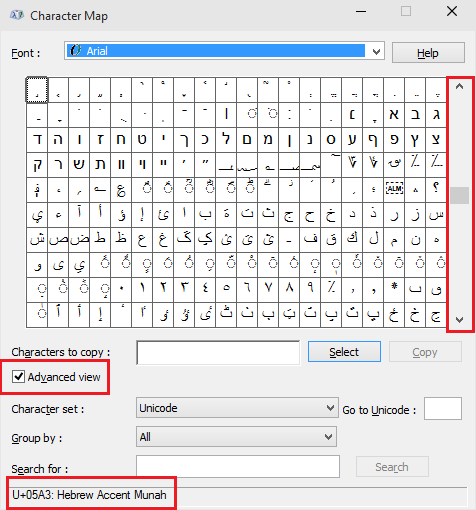Select the Arabic letter Sheen ش cell
The width and height of the screenshot is (476, 510).
coord(37,240)
